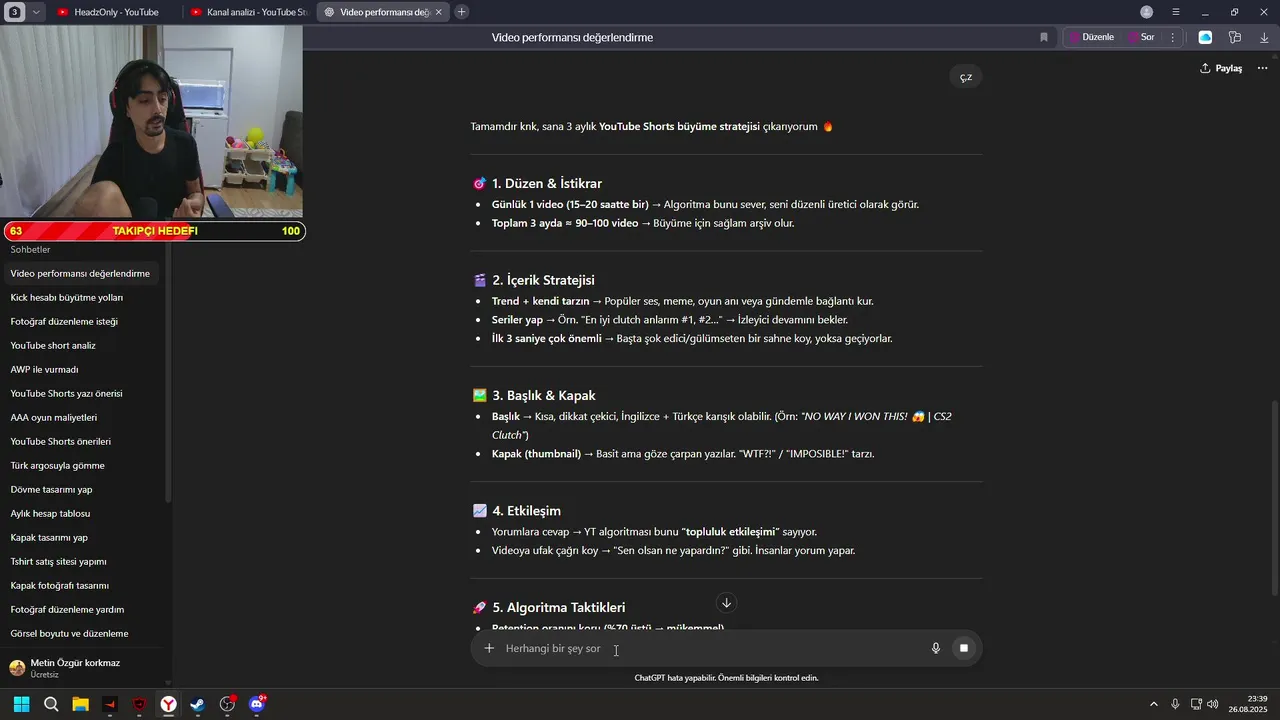Click the tray microphone icon
1280x720 pixels.
tap(1175, 704)
